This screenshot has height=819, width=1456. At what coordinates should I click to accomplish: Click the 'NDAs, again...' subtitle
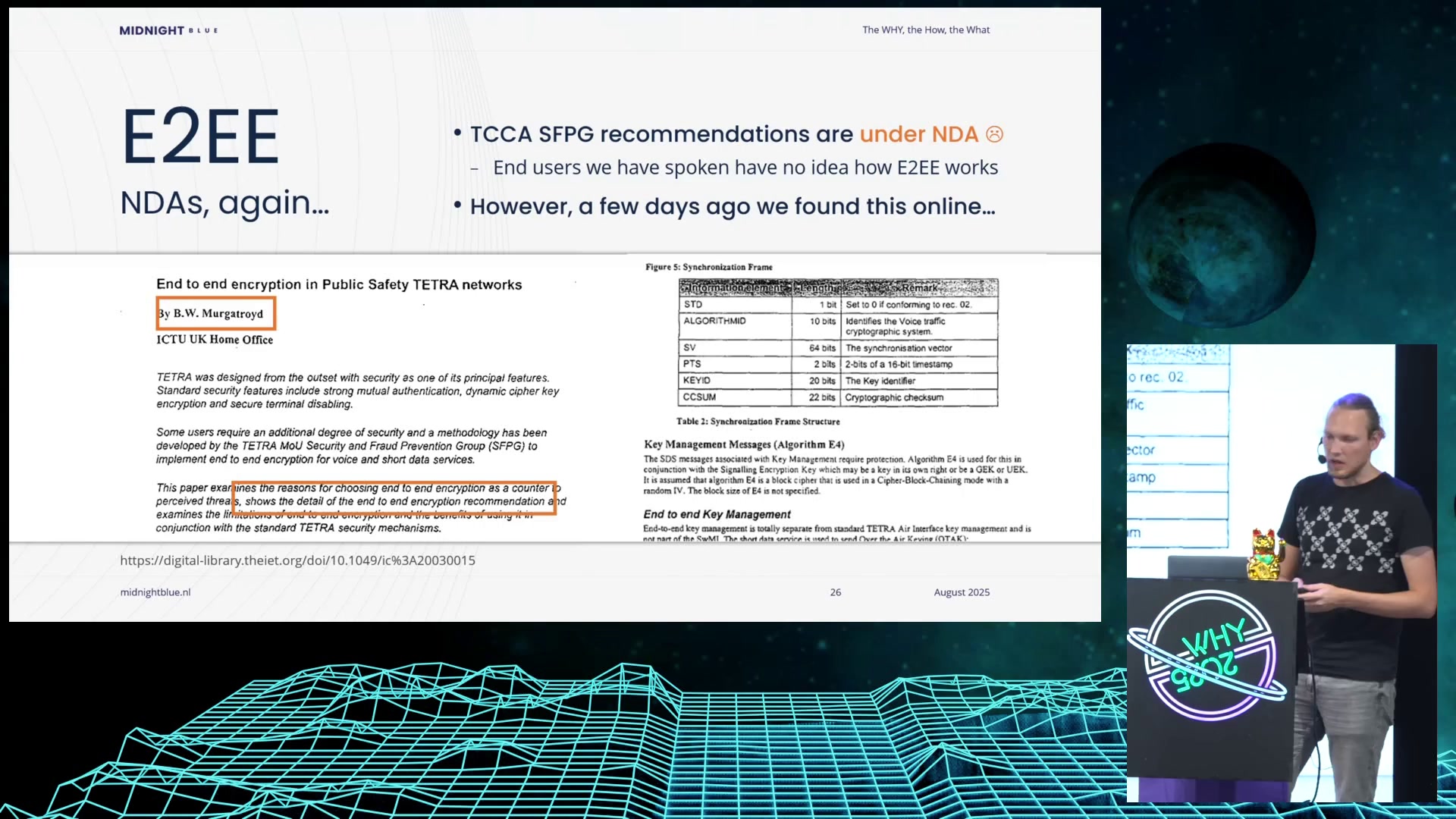click(224, 203)
